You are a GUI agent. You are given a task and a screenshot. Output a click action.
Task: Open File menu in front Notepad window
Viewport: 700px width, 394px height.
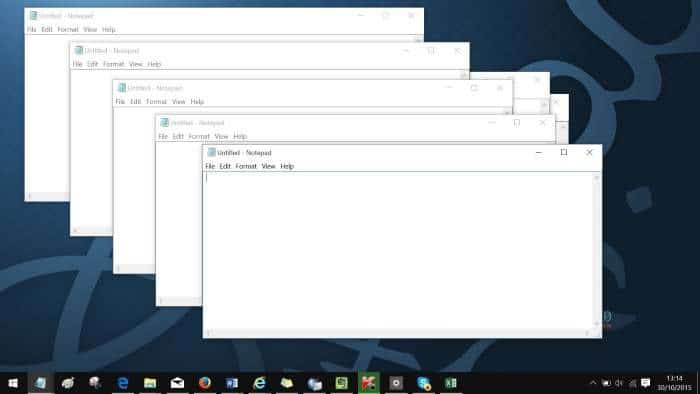(210, 166)
